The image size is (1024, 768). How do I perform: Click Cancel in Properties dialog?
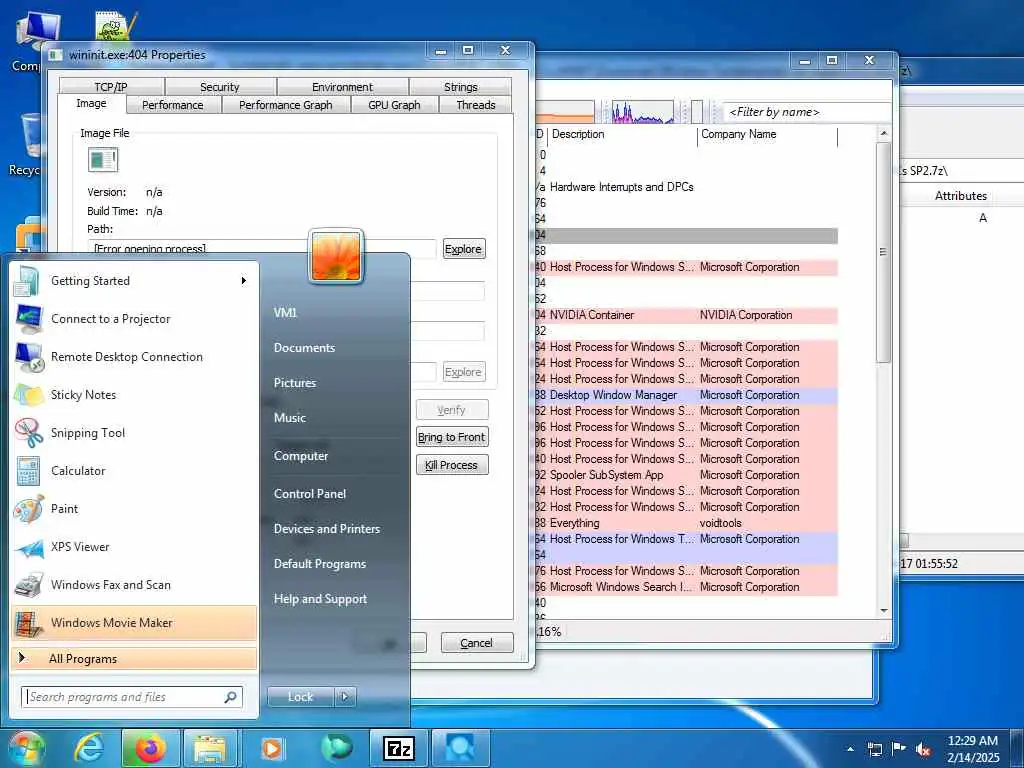(x=477, y=643)
